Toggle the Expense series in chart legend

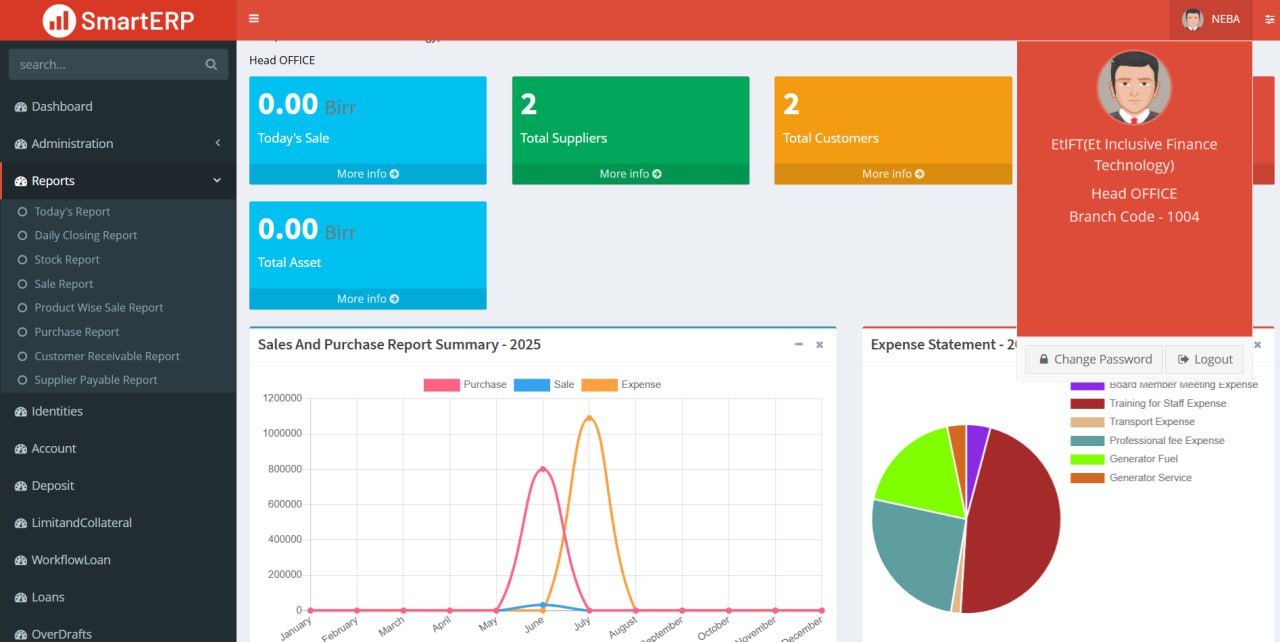(621, 385)
